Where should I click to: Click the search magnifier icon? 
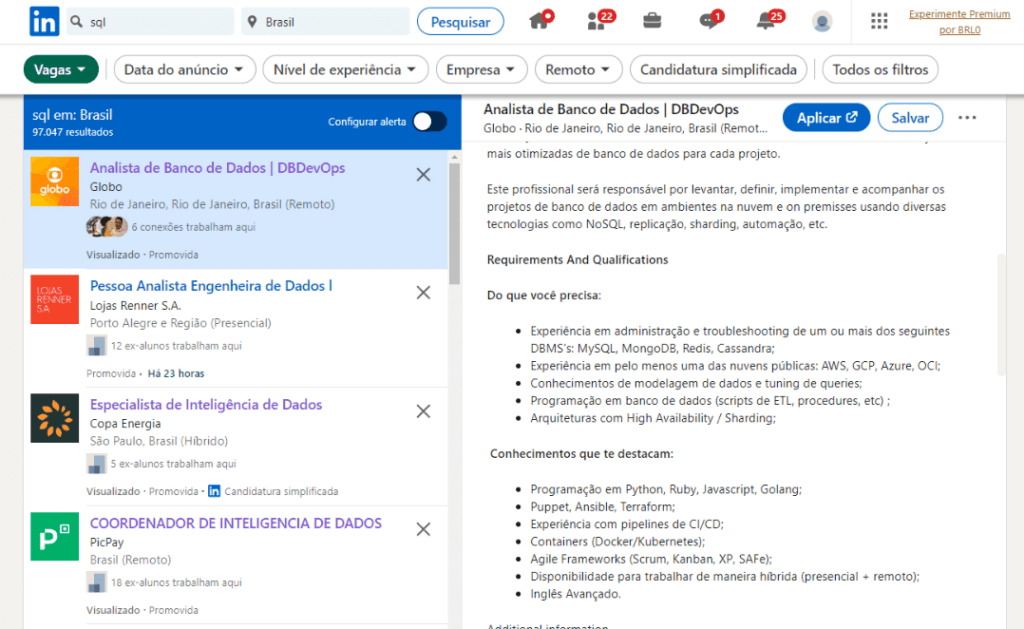click(x=76, y=22)
